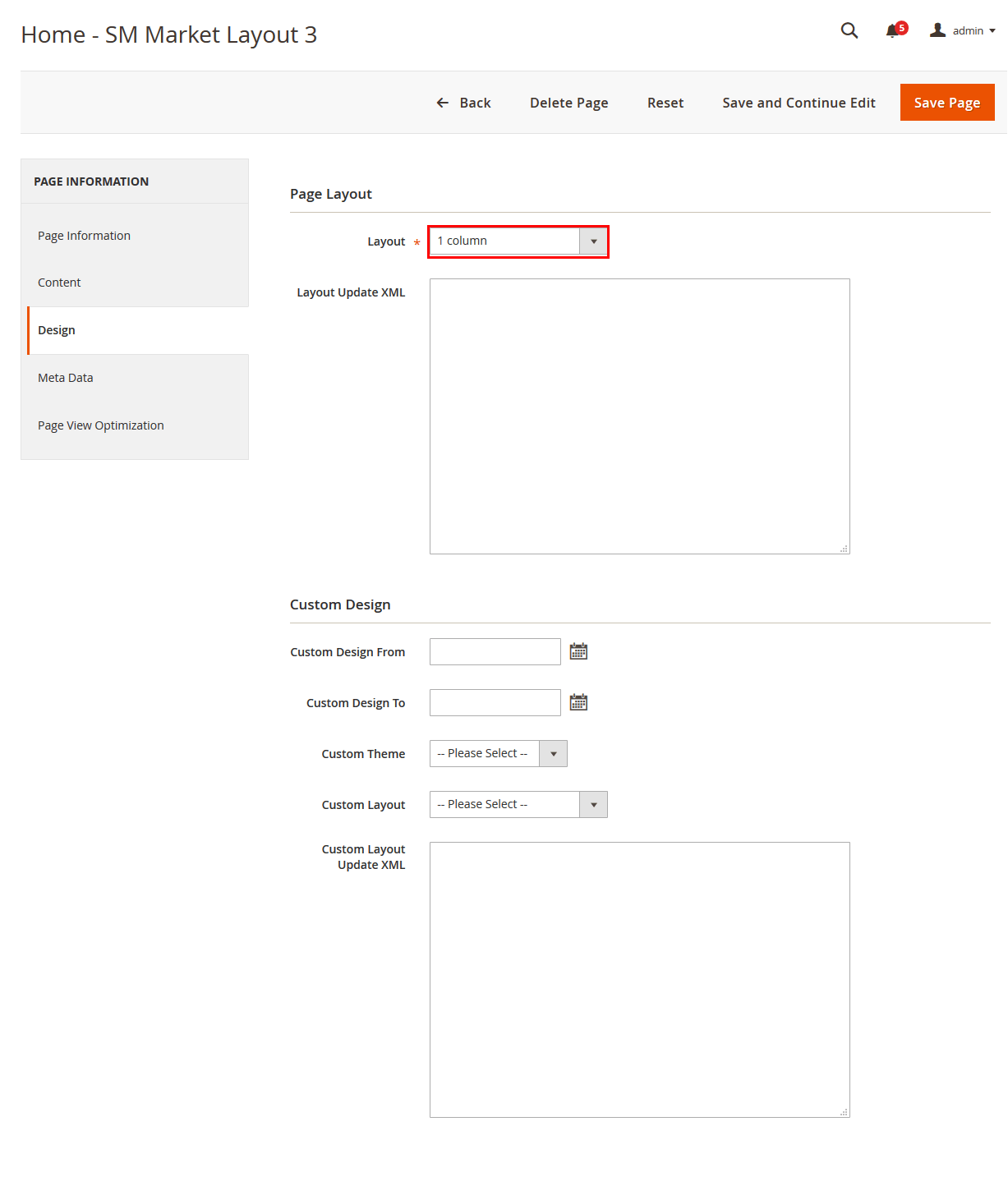This screenshot has height=1186, width=1008.
Task: Click the Save Page button
Action: 946,103
